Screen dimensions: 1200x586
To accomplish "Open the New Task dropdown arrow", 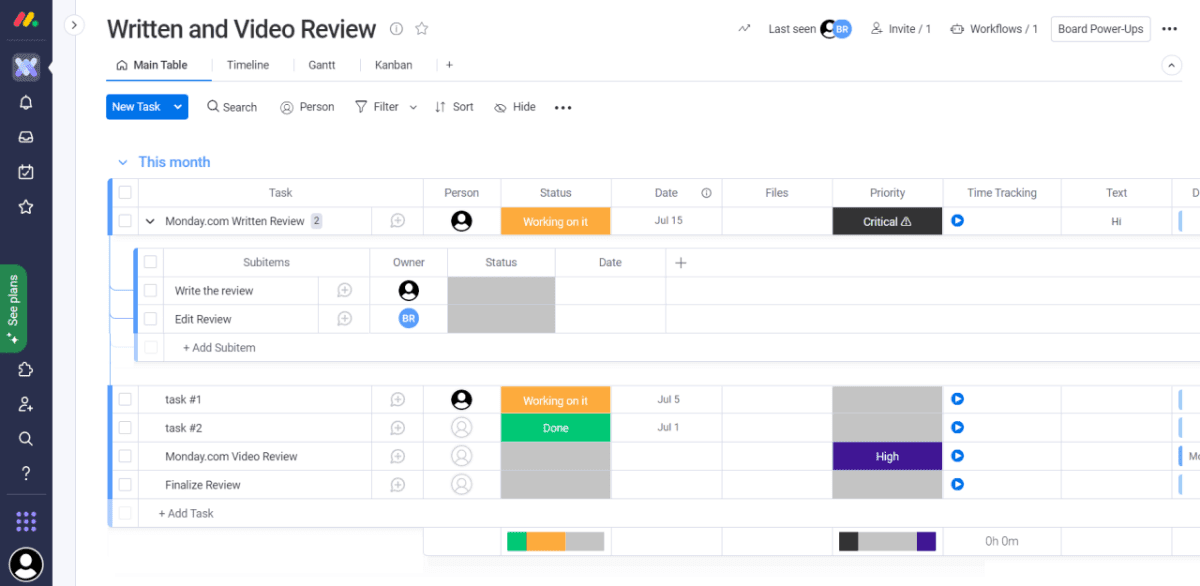I will (177, 107).
